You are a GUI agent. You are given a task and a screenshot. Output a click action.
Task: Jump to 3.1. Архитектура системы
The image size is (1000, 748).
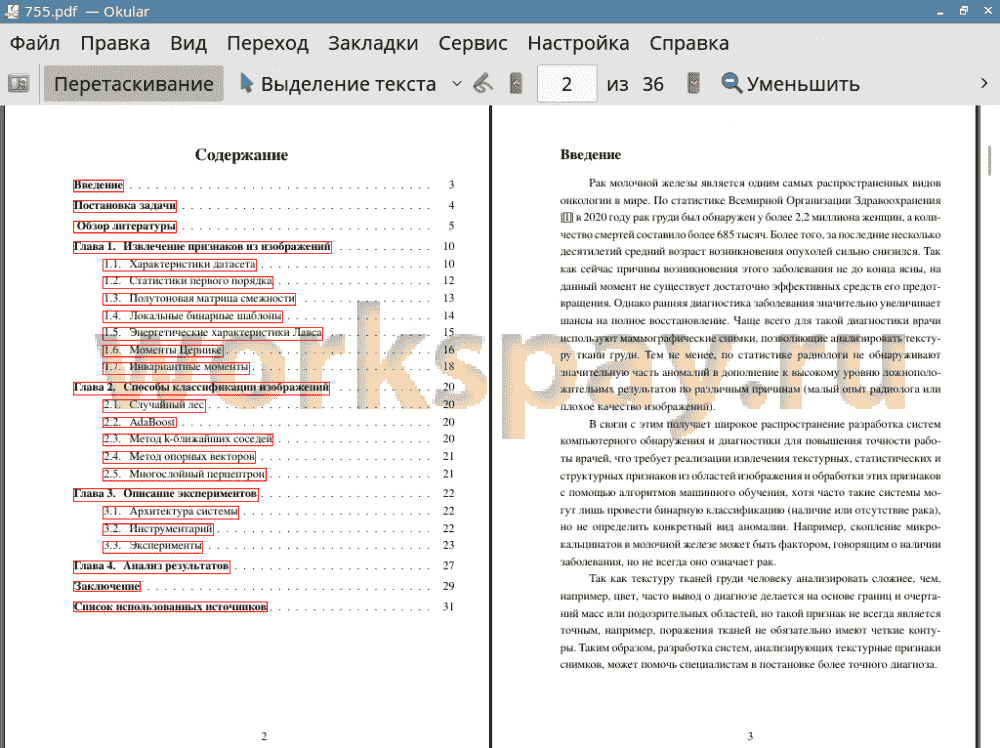click(171, 511)
